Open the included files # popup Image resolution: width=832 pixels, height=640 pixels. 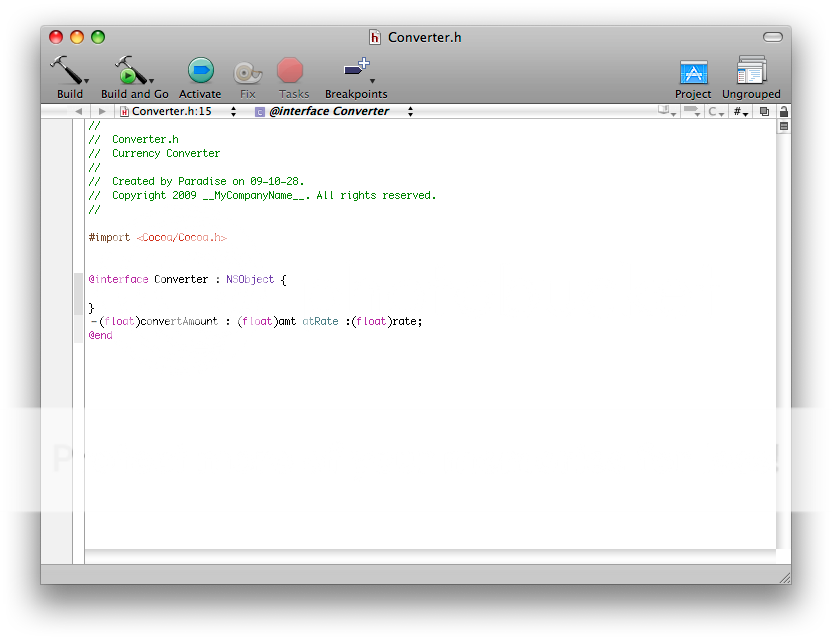[741, 111]
